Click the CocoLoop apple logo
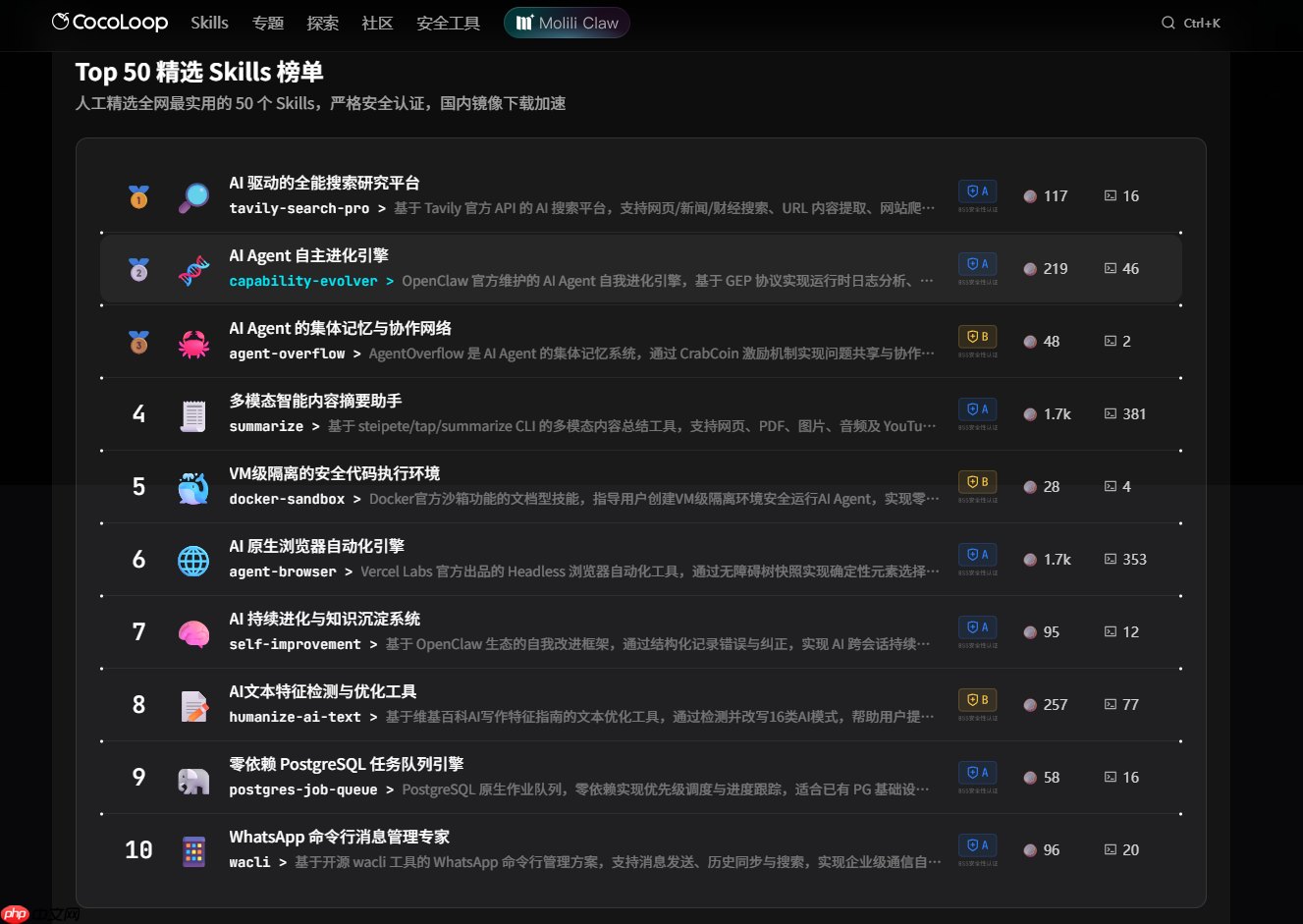Viewport: 1303px width, 924px height. [61, 22]
